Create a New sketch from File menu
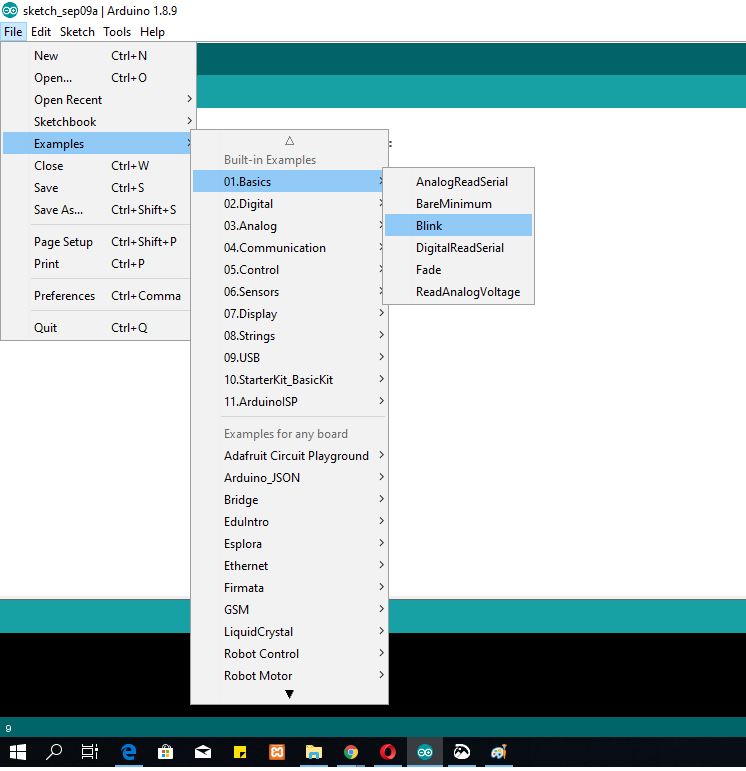 [x=96, y=56]
